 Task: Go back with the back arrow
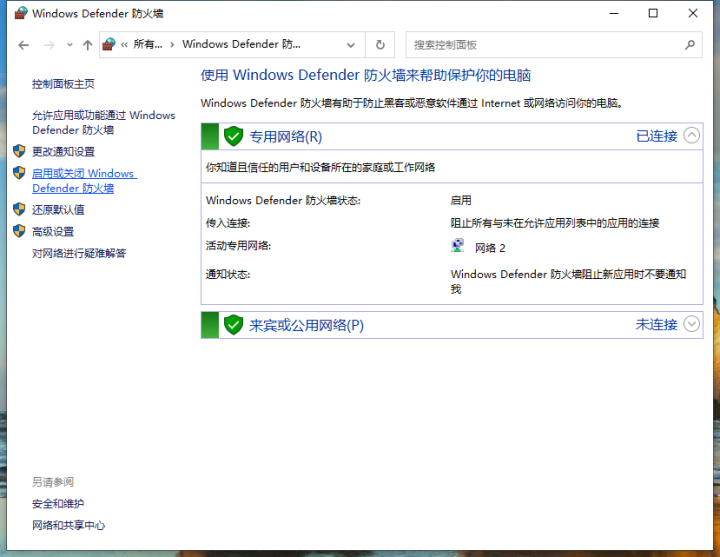pos(23,45)
